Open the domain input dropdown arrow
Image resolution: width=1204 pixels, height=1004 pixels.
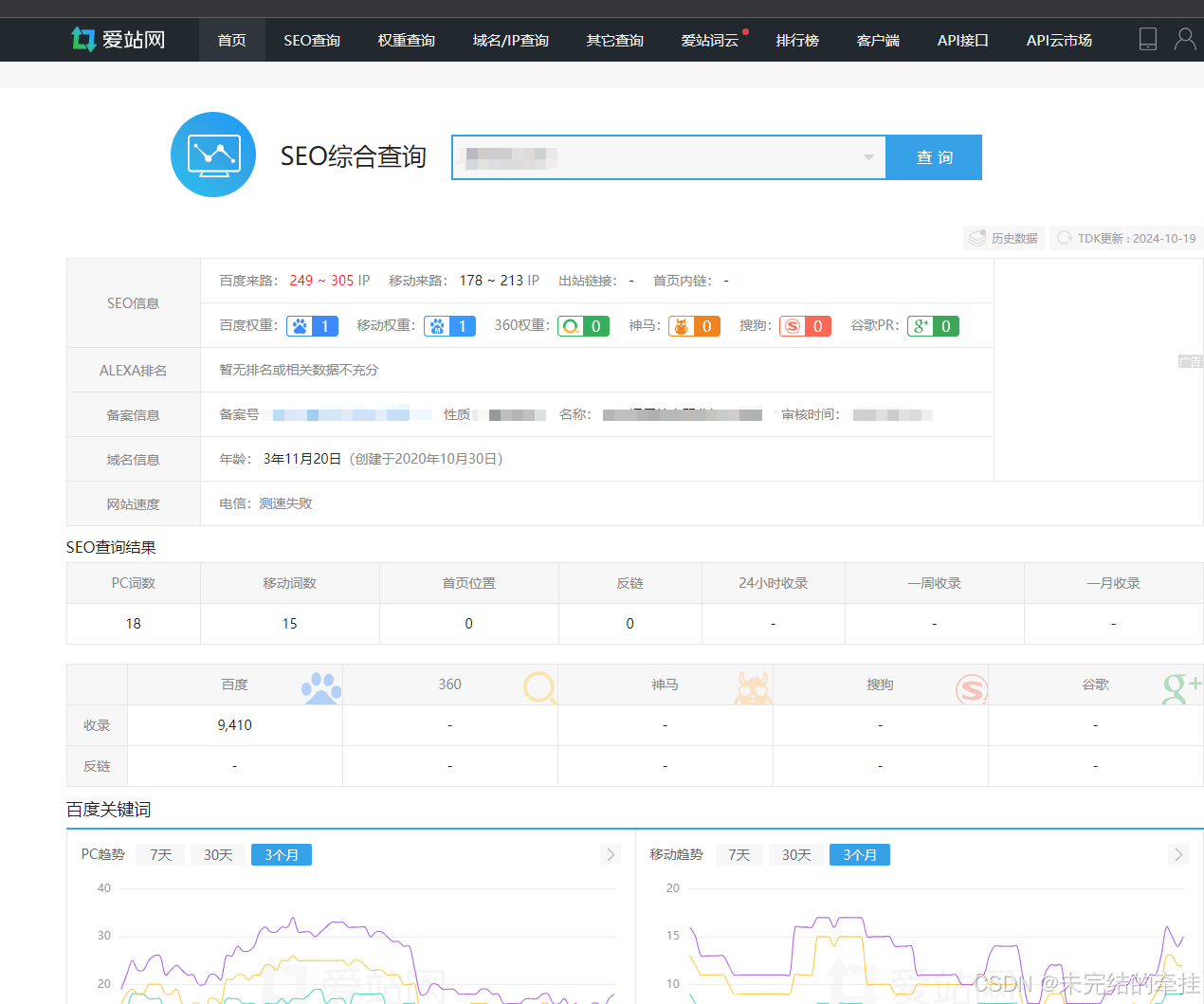point(868,157)
